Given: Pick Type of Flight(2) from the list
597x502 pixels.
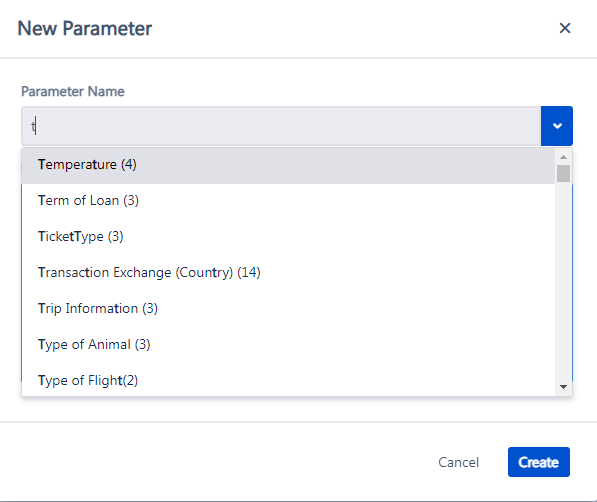Looking at the screenshot, I should [x=289, y=380].
